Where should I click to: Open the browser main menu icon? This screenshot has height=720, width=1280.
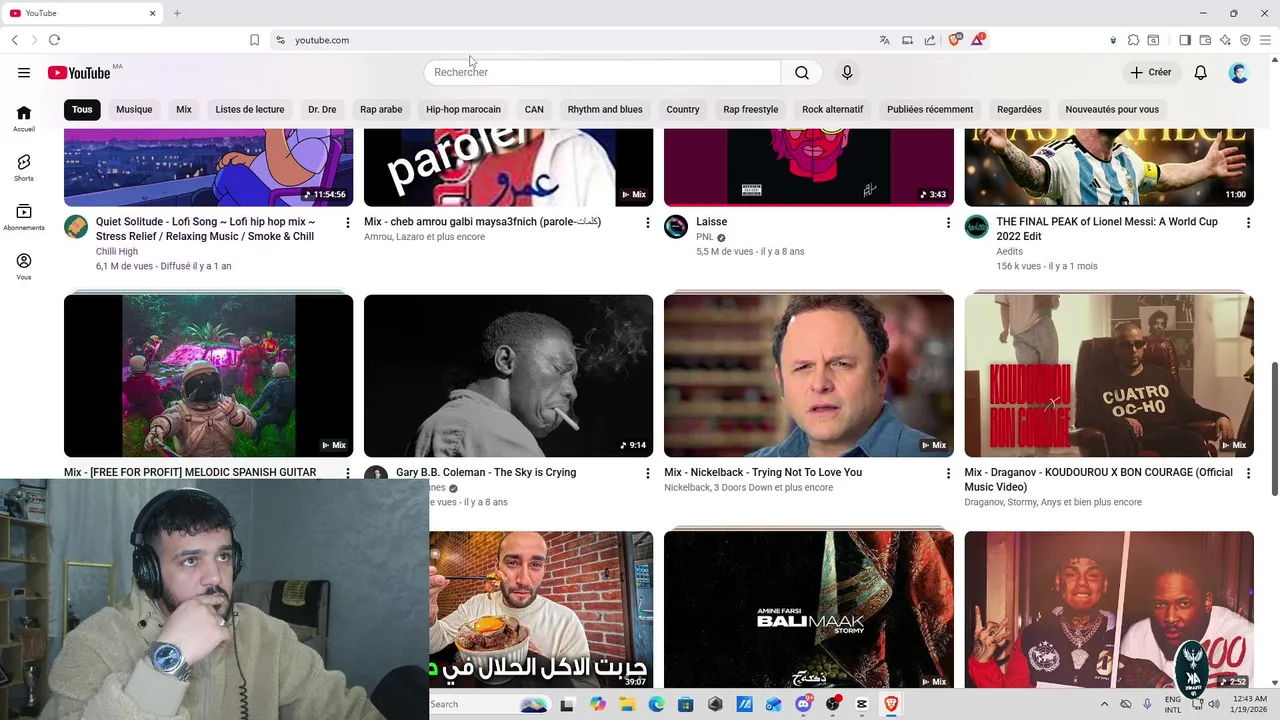point(1265,40)
